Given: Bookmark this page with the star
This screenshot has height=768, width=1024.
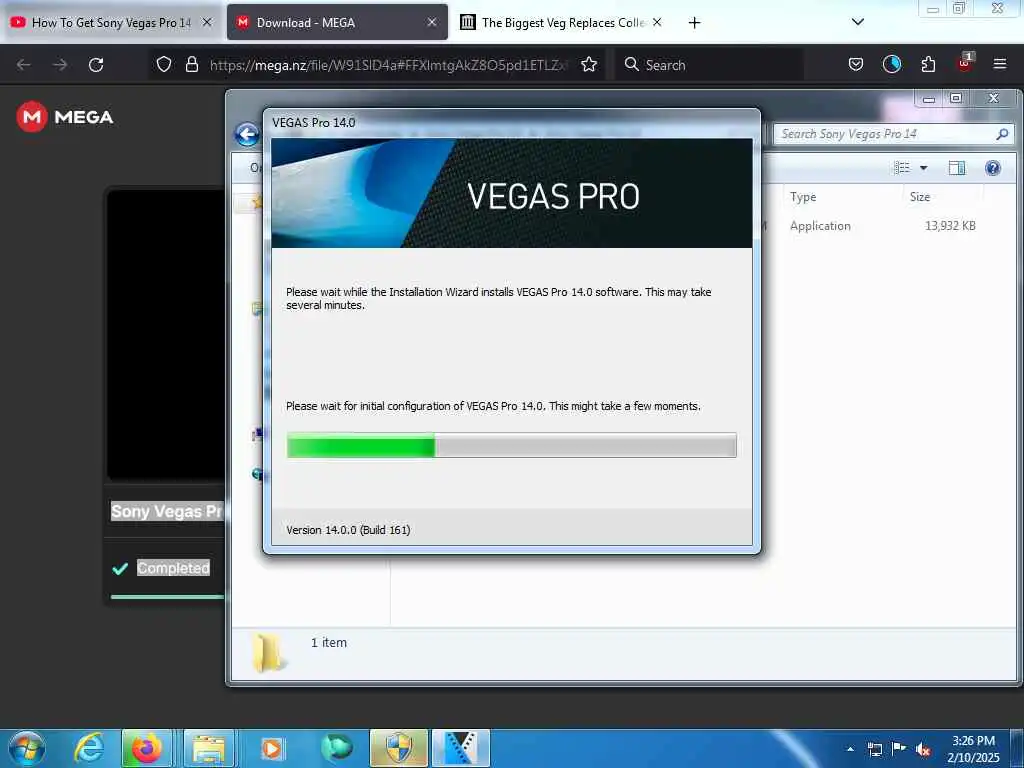Looking at the screenshot, I should (x=589, y=64).
